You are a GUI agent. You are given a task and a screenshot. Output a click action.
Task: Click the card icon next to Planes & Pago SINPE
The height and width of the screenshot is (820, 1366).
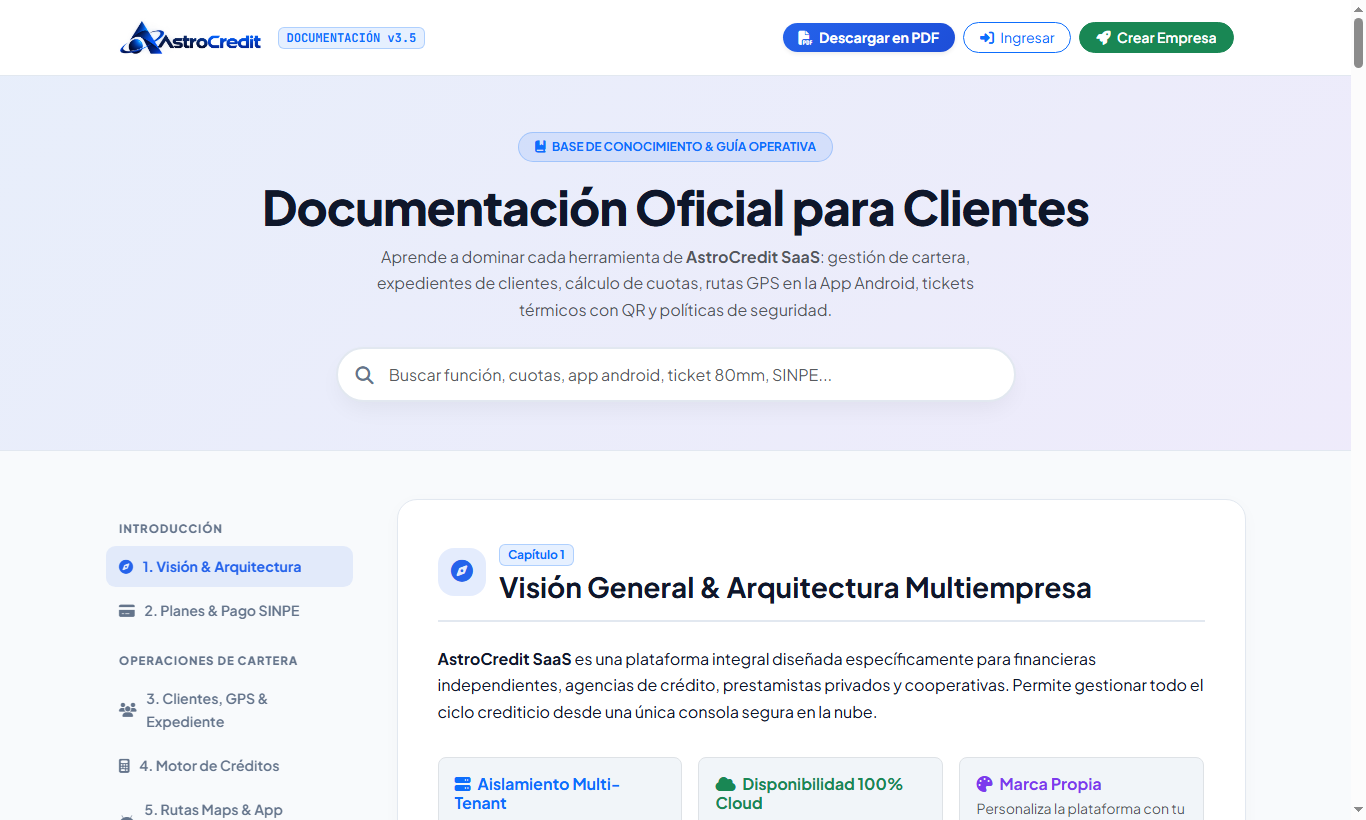coord(127,611)
